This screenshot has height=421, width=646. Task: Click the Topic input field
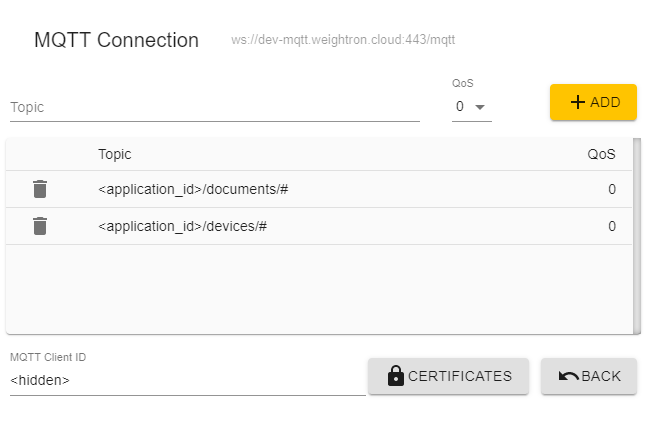pos(215,108)
